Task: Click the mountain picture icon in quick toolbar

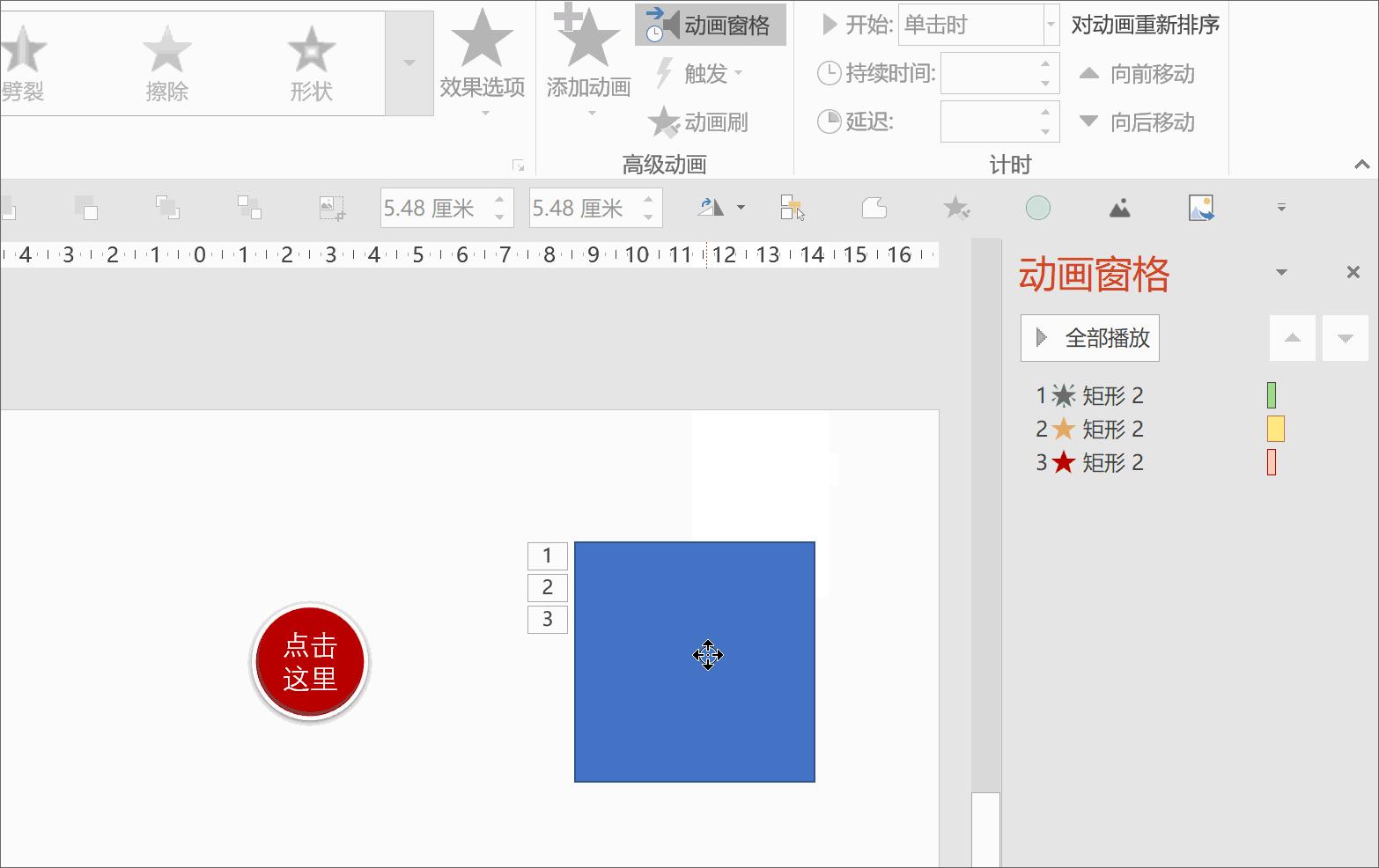Action: pyautogui.click(x=1119, y=207)
